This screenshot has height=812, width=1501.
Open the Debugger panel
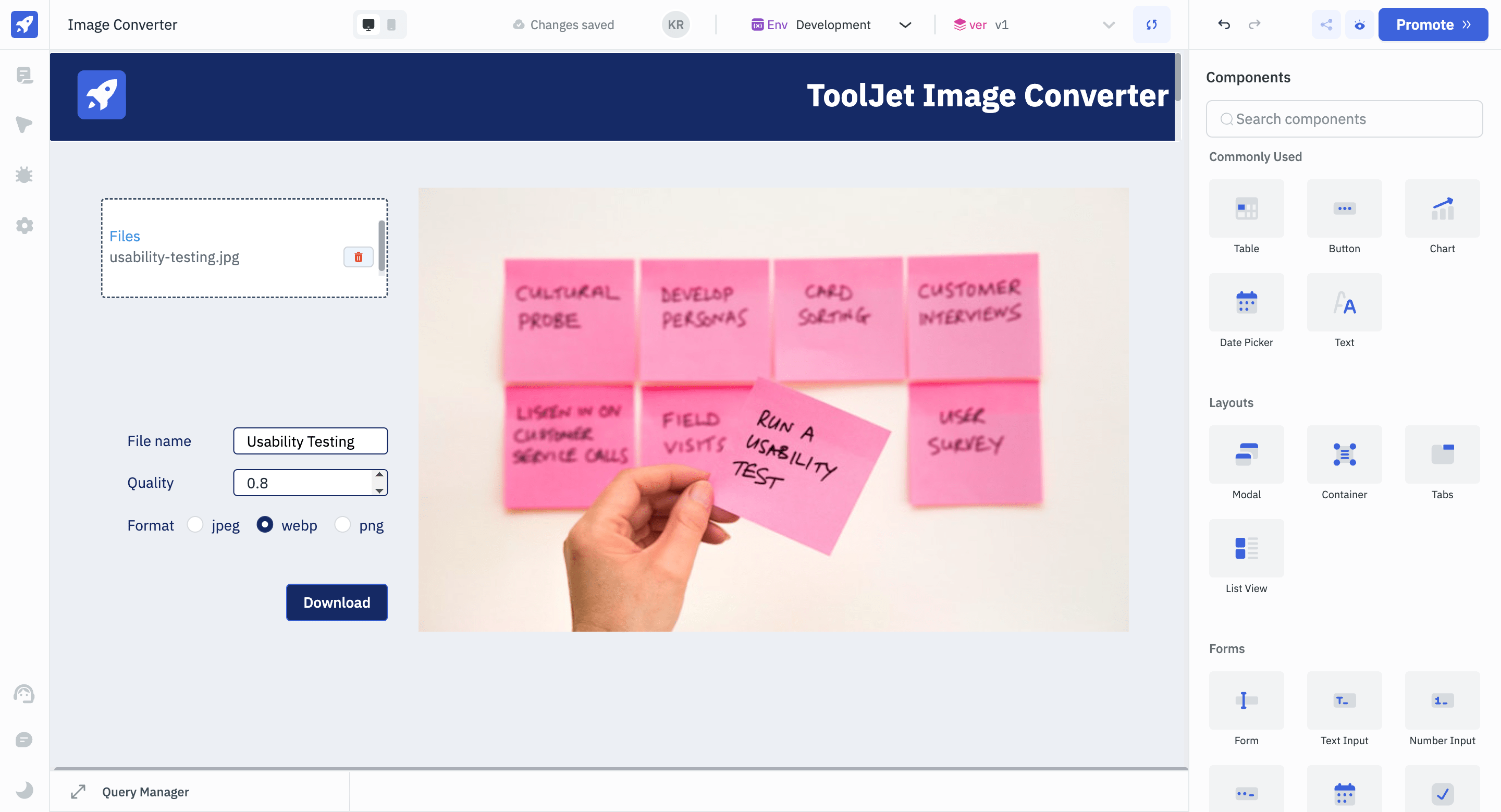coord(24,175)
